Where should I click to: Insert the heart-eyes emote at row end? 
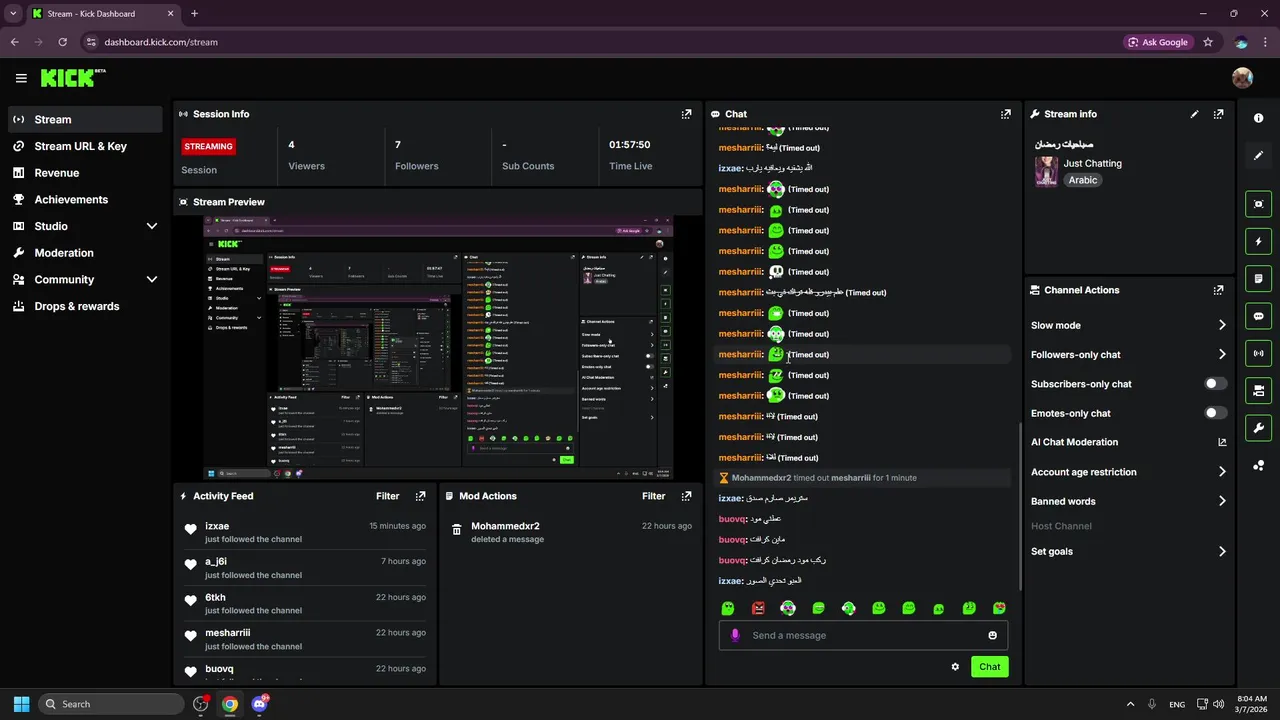(x=998, y=608)
